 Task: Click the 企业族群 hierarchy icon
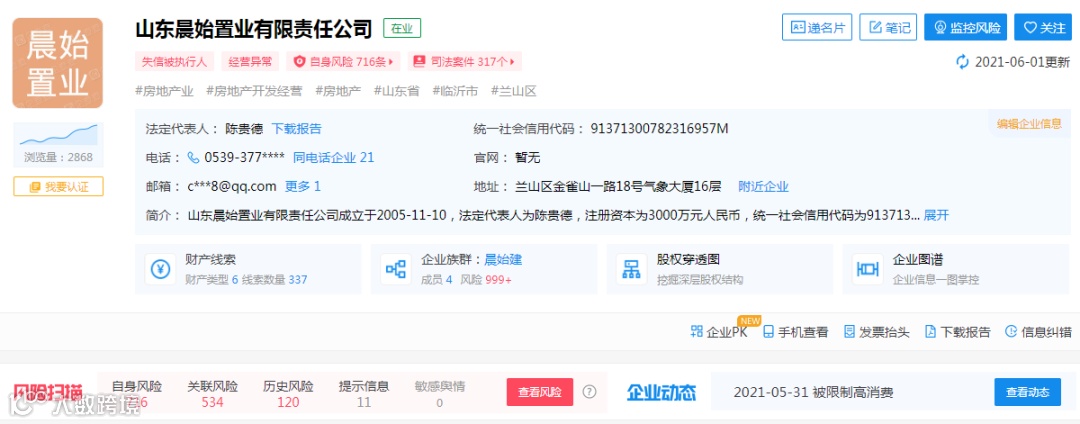396,270
